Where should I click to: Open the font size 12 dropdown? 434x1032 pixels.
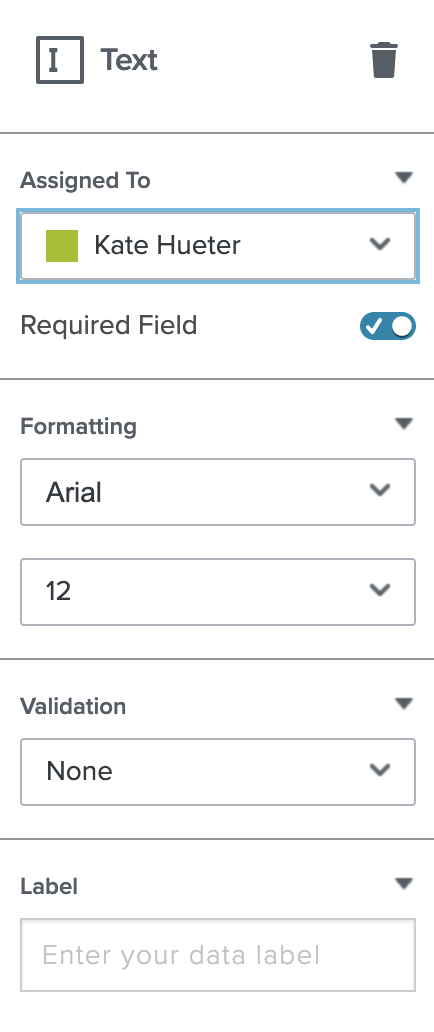tap(218, 592)
